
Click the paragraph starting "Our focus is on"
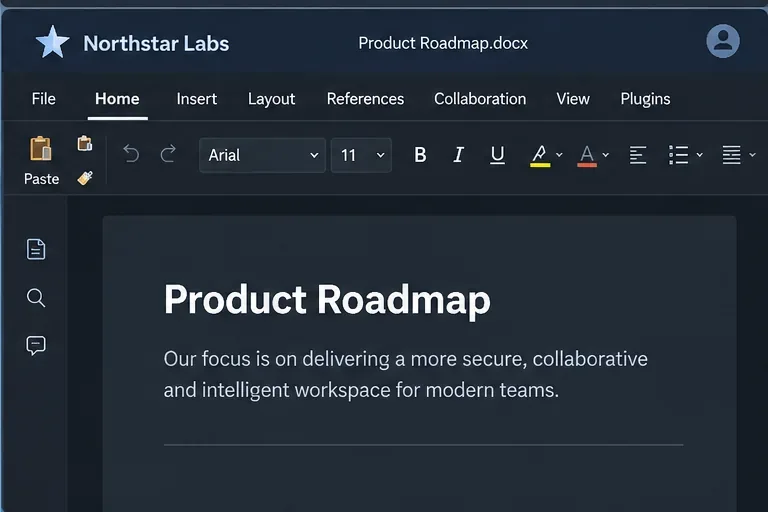(406, 374)
